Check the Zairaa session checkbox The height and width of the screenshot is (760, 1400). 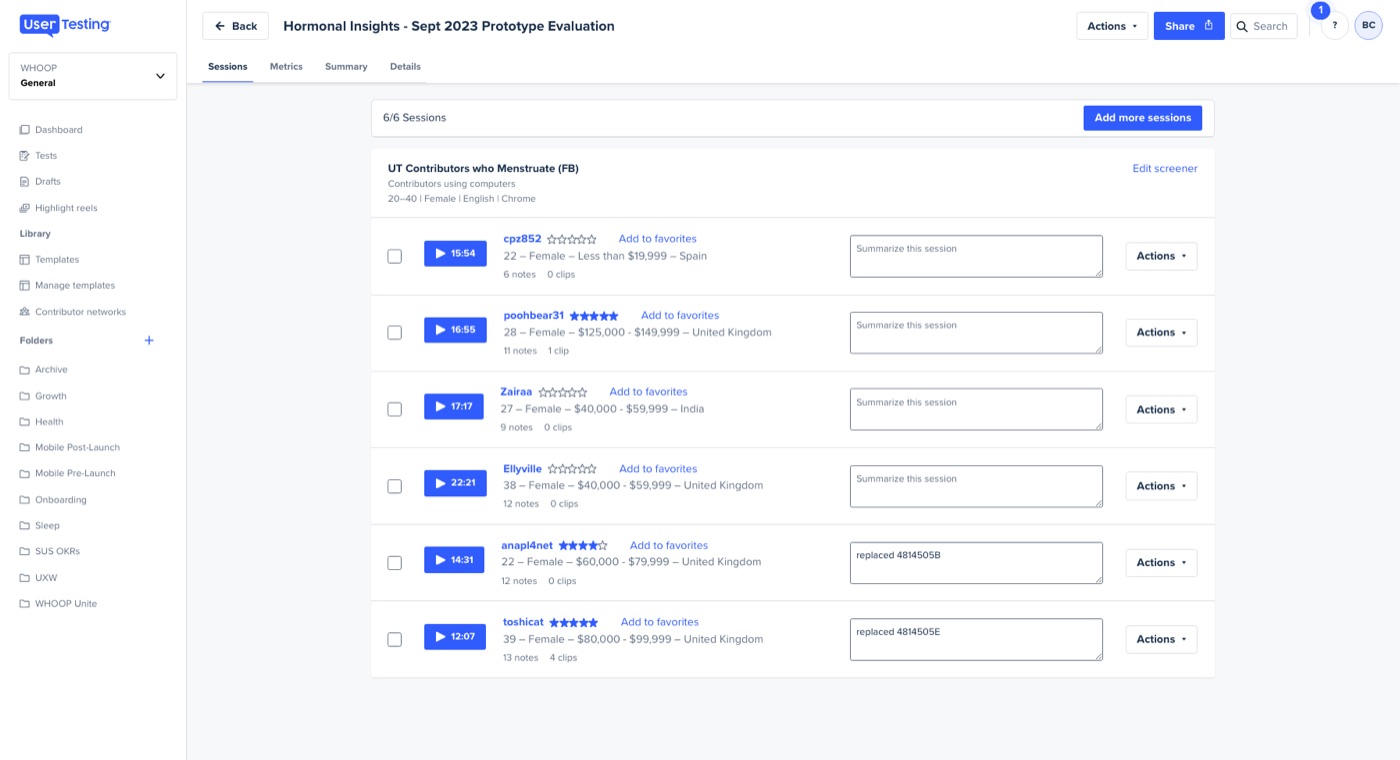coord(395,409)
